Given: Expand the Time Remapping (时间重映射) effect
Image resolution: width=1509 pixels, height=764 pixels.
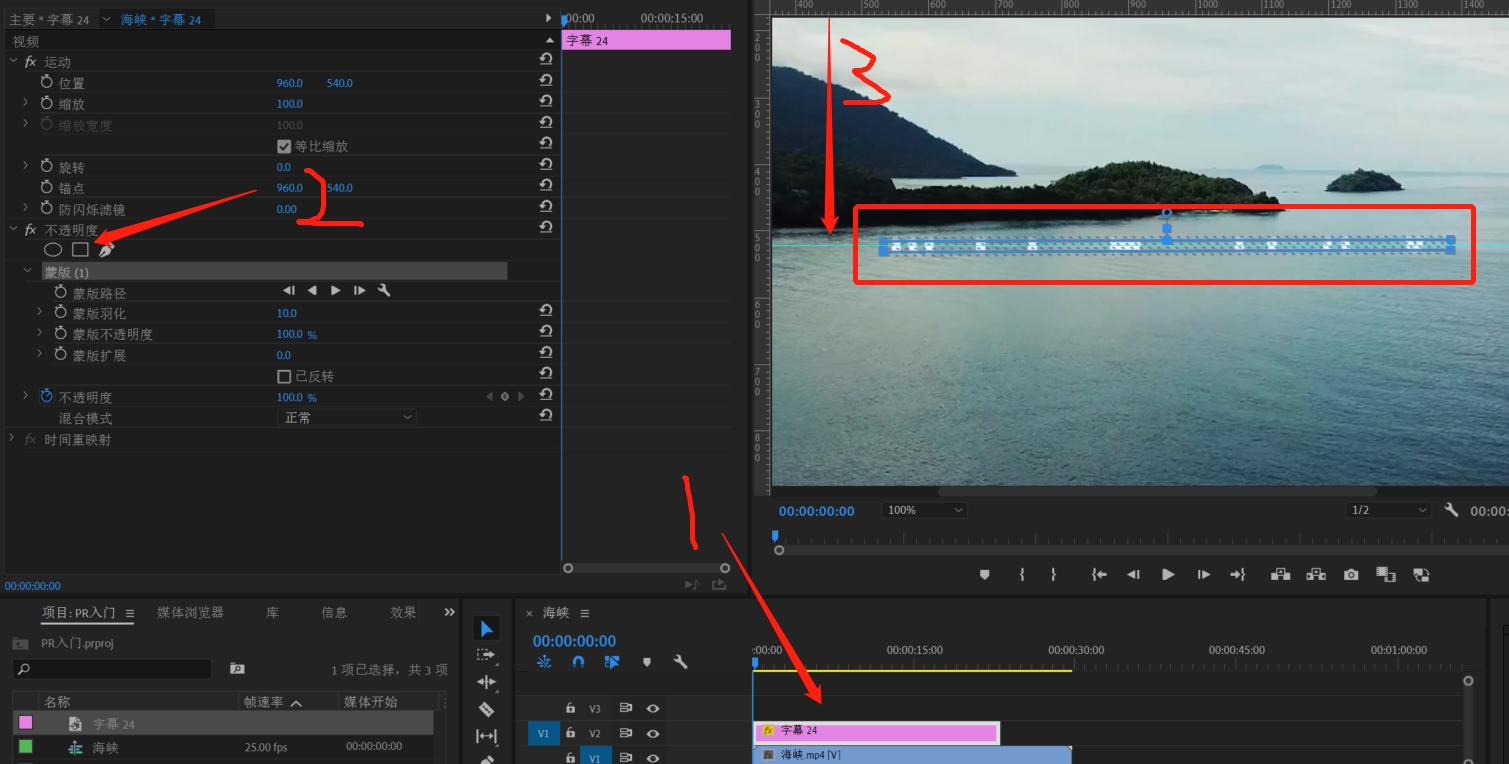Looking at the screenshot, I should pyautogui.click(x=13, y=439).
